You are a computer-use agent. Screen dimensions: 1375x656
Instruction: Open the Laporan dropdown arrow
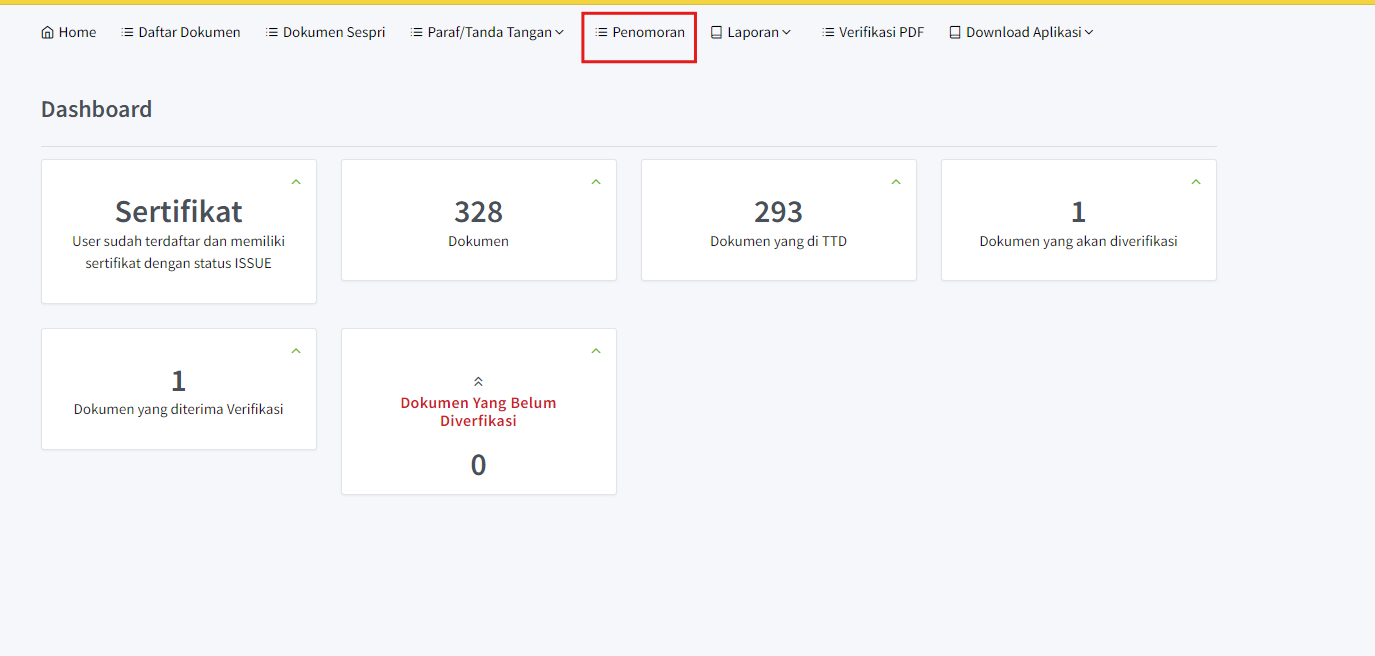point(787,32)
